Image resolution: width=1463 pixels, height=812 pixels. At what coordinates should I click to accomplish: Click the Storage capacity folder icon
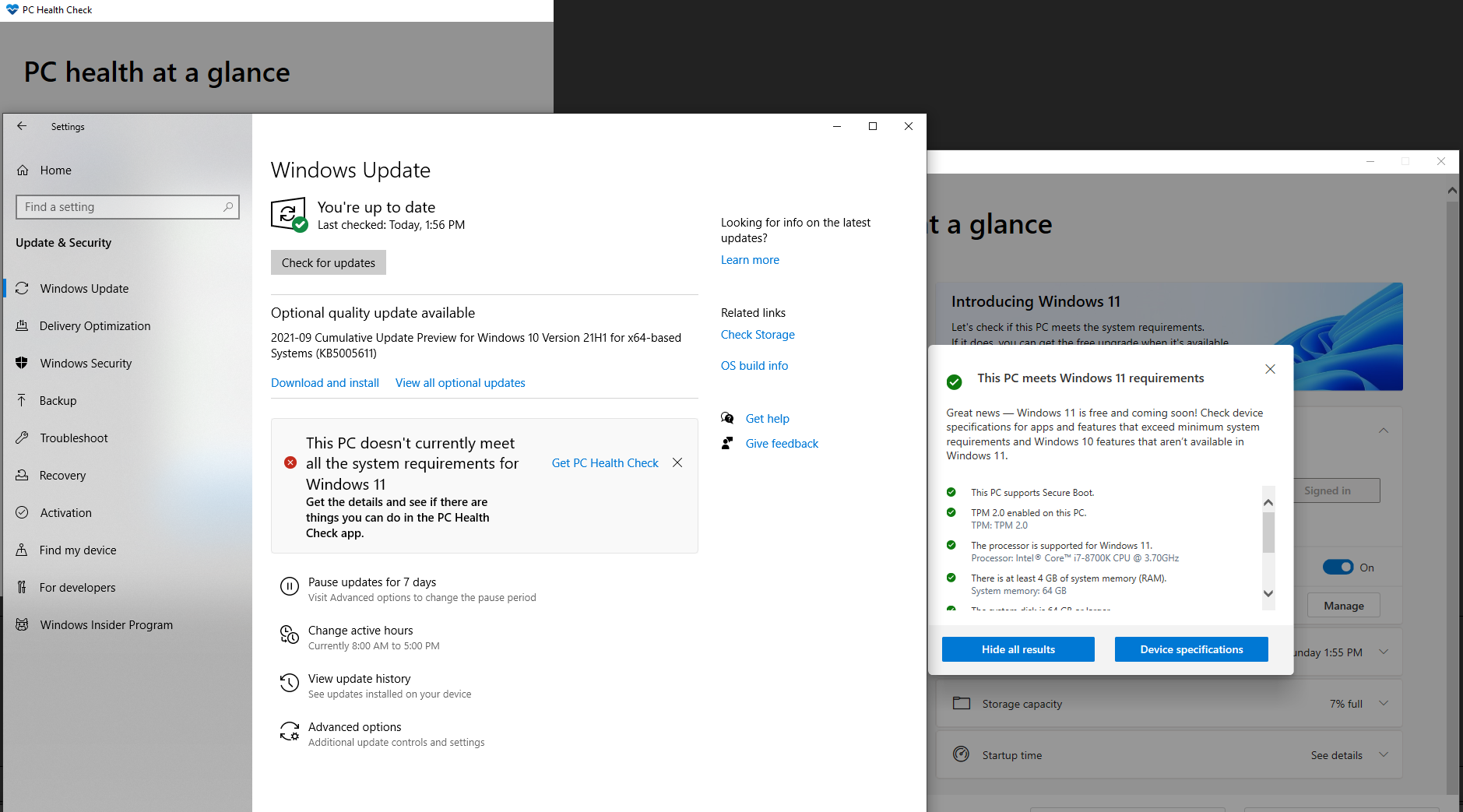[x=962, y=704]
